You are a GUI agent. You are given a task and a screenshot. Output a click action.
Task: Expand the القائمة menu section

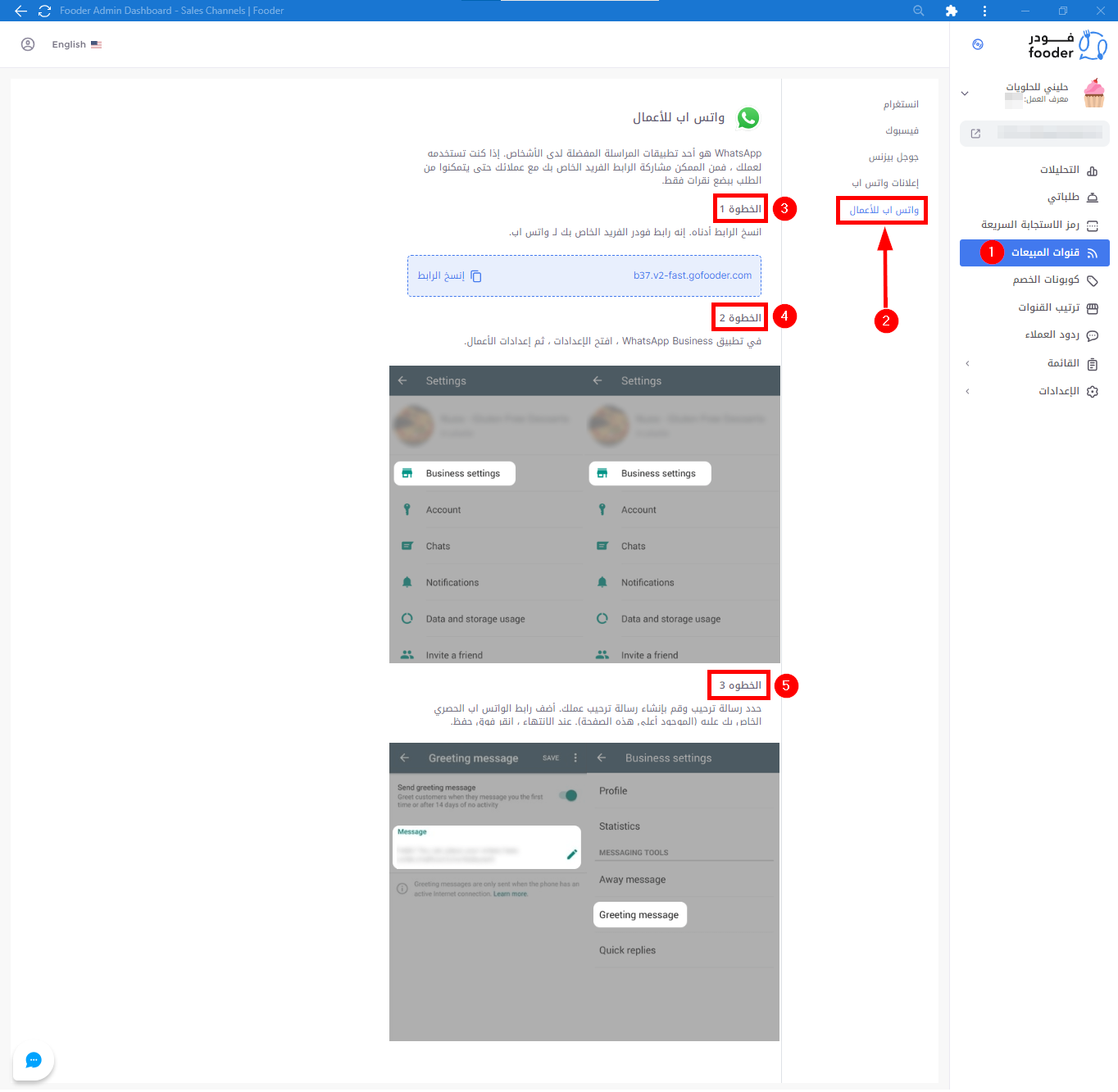967,363
